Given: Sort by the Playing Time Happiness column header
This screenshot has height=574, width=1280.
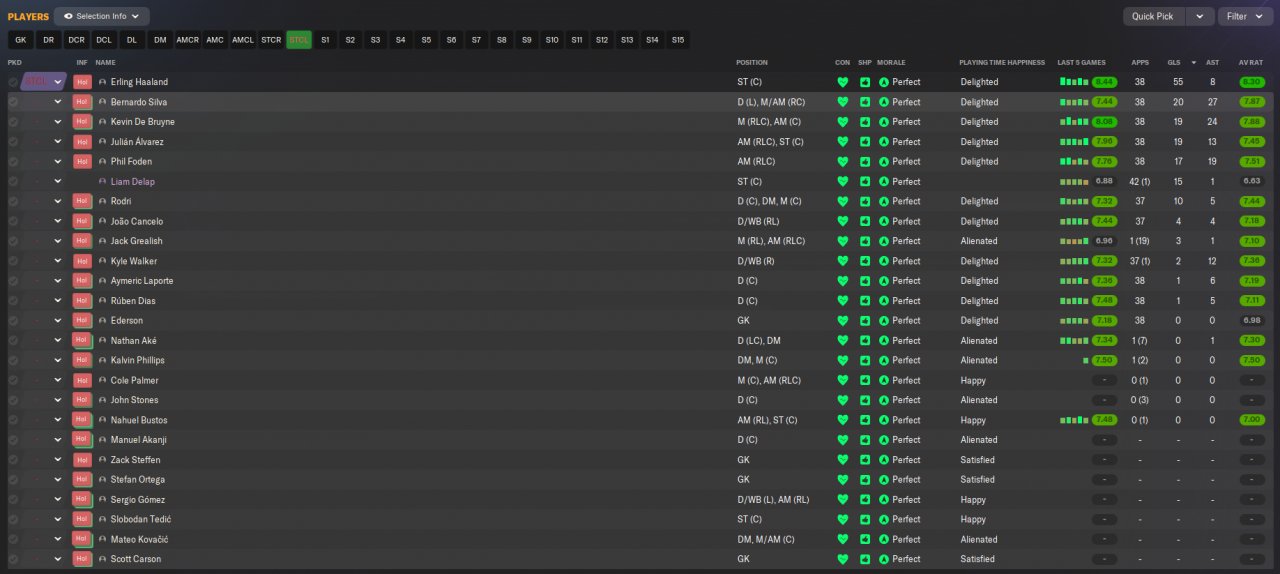Looking at the screenshot, I should click(x=1001, y=63).
